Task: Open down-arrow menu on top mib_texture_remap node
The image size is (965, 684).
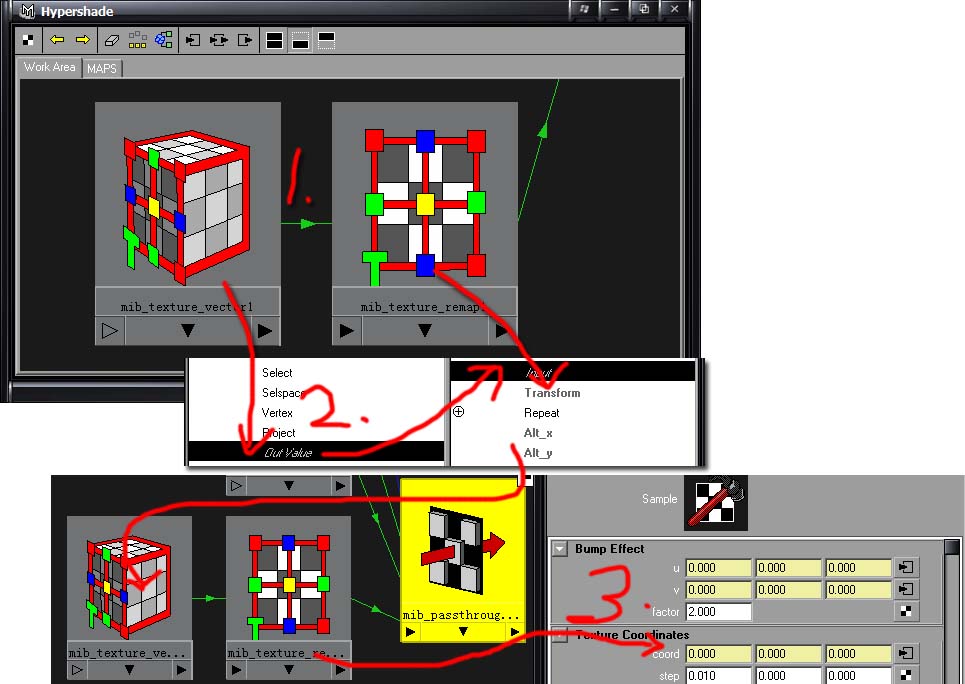Action: click(x=425, y=331)
